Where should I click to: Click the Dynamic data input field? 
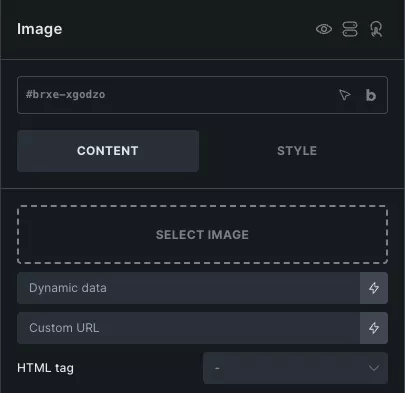[188, 288]
